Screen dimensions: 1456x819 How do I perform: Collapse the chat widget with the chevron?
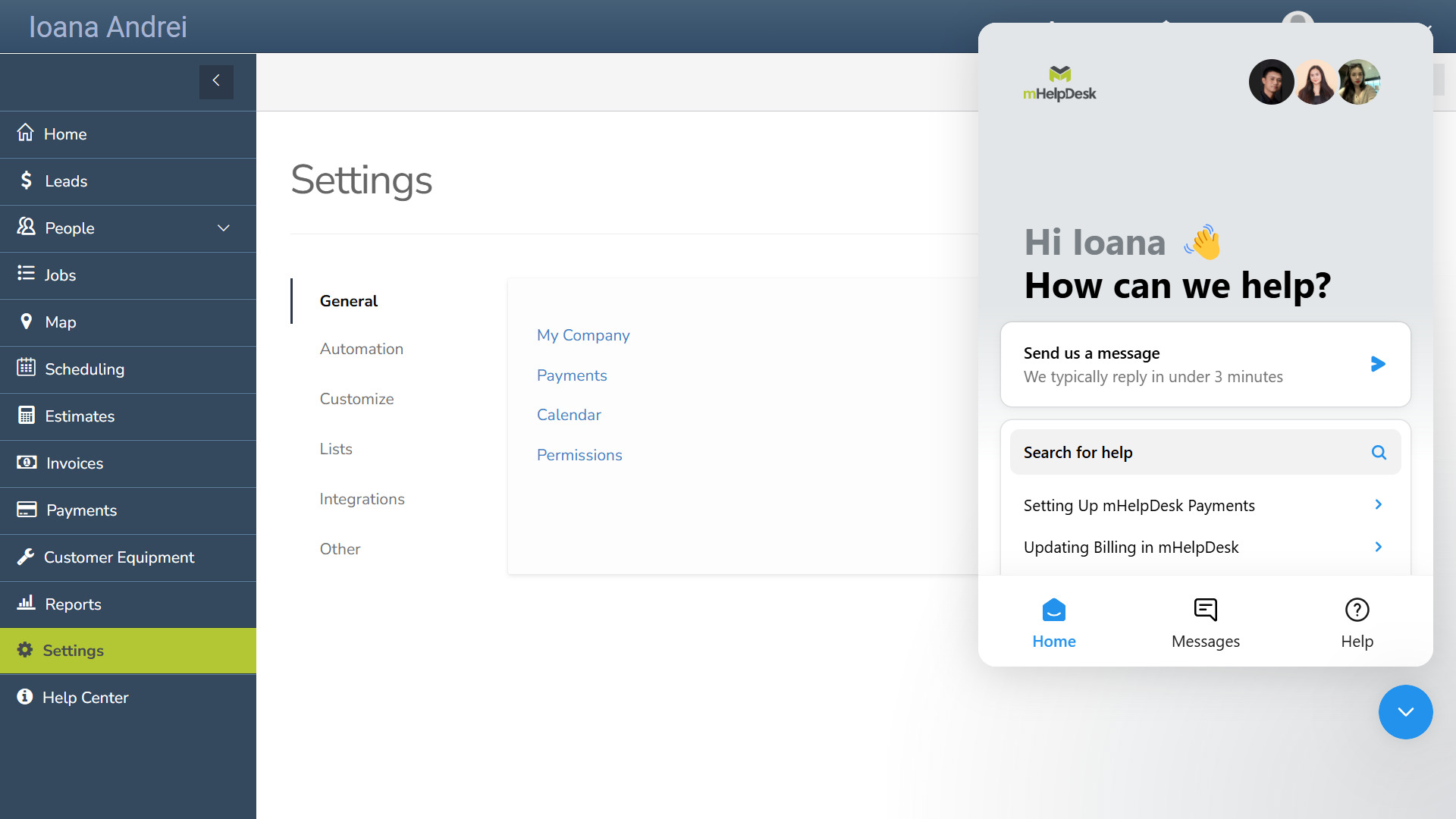click(x=1405, y=712)
